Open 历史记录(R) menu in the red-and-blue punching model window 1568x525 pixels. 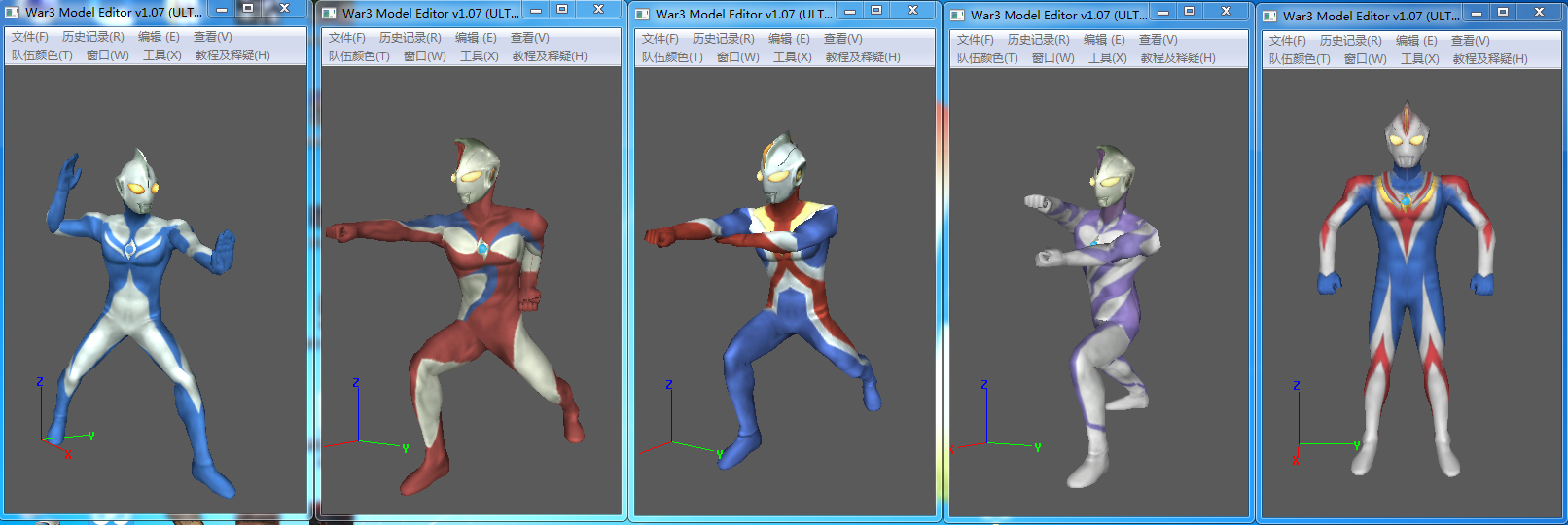pyautogui.click(x=723, y=39)
